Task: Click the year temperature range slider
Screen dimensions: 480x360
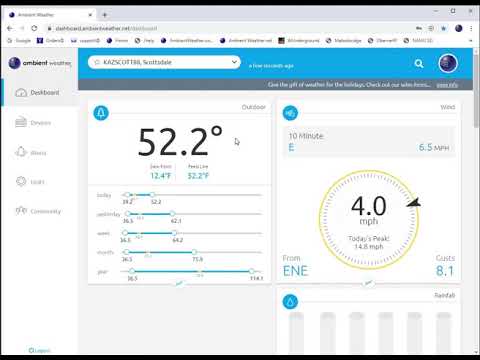Action: click(192, 271)
